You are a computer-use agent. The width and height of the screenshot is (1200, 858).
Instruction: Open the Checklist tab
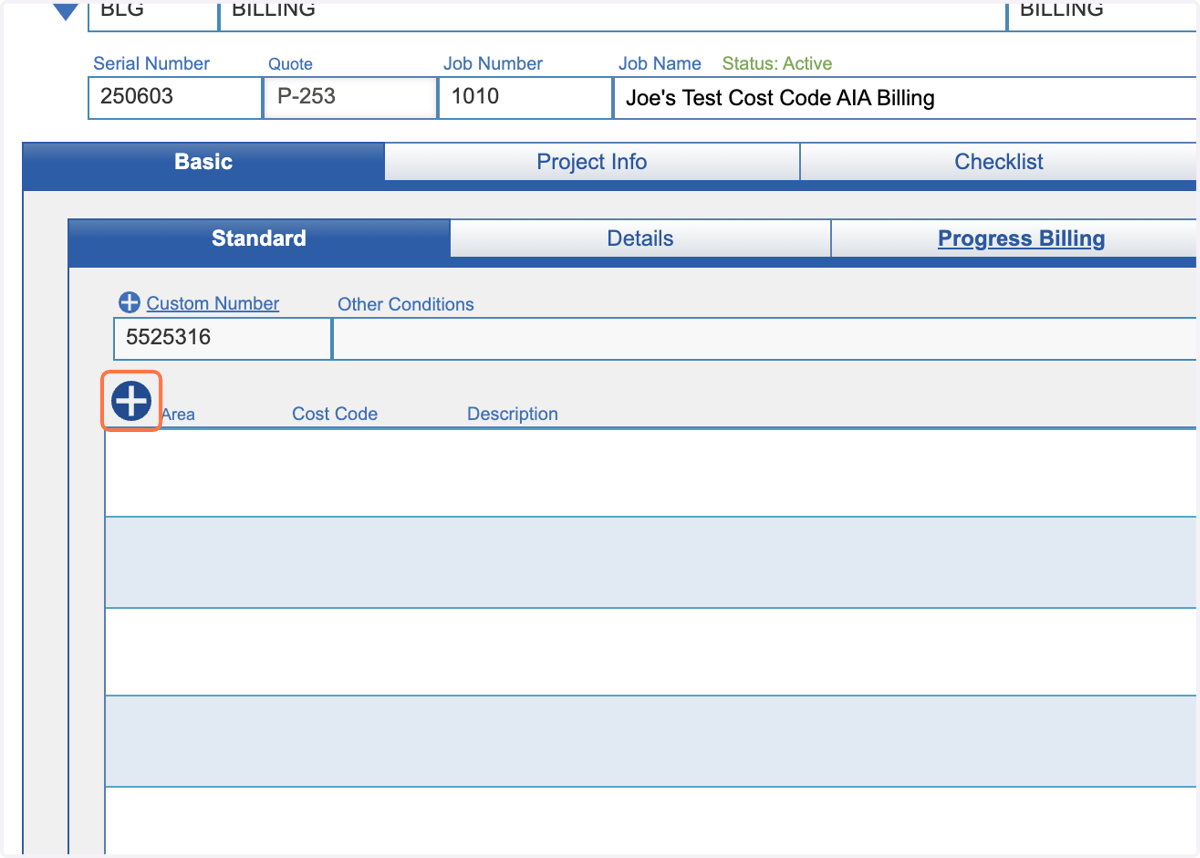tap(998, 162)
